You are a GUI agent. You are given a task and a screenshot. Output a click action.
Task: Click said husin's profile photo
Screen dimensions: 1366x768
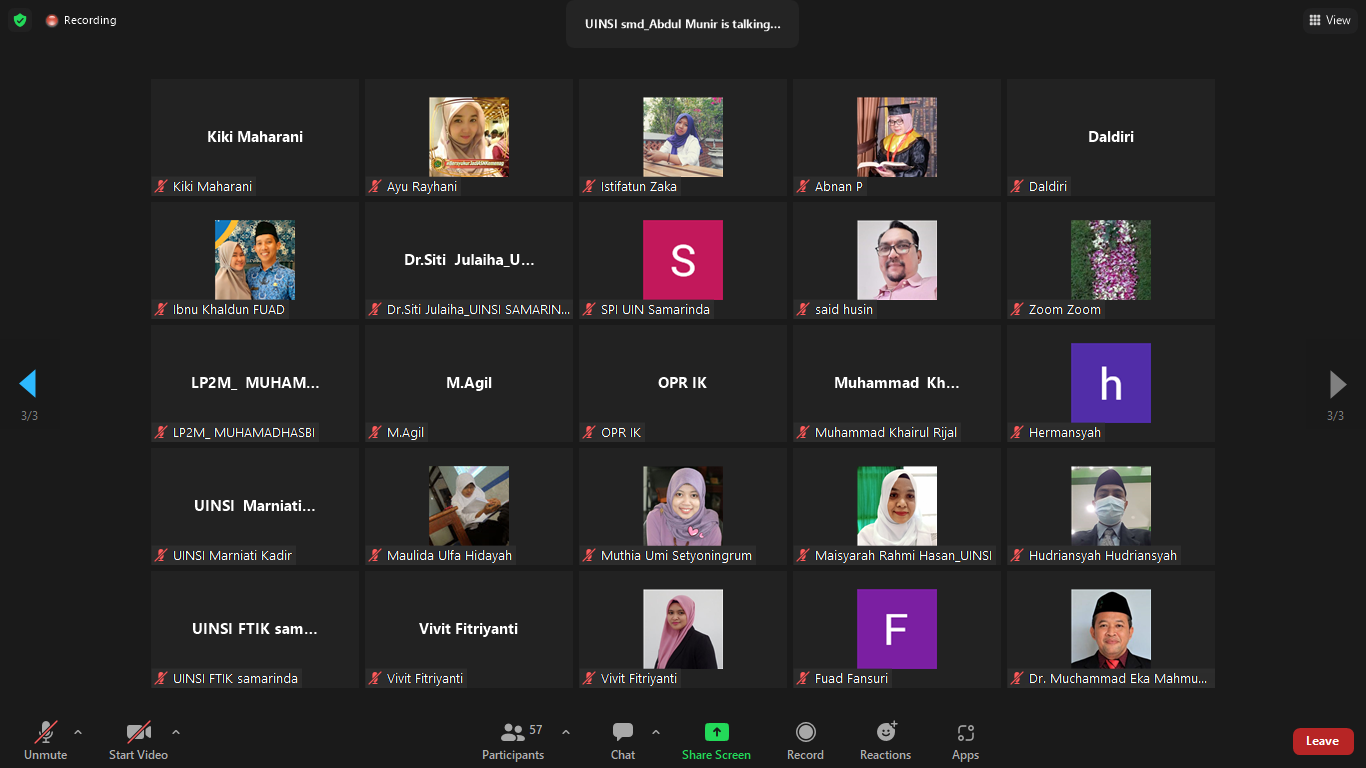click(897, 260)
